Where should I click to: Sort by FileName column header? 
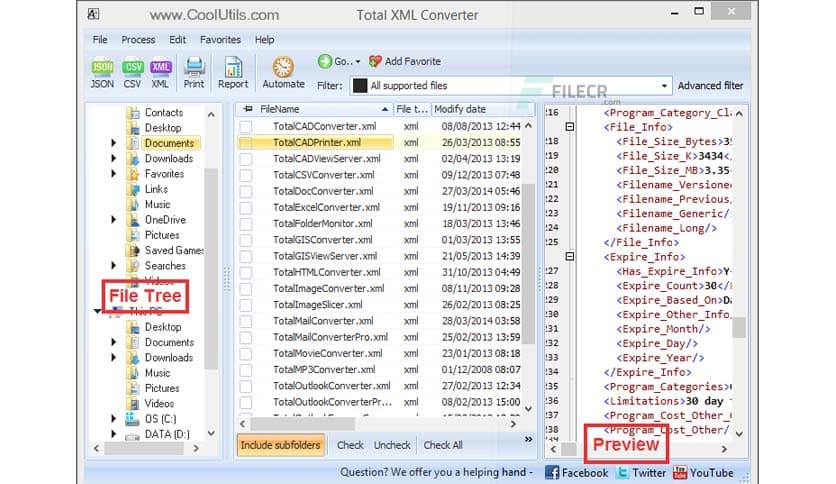[x=315, y=109]
